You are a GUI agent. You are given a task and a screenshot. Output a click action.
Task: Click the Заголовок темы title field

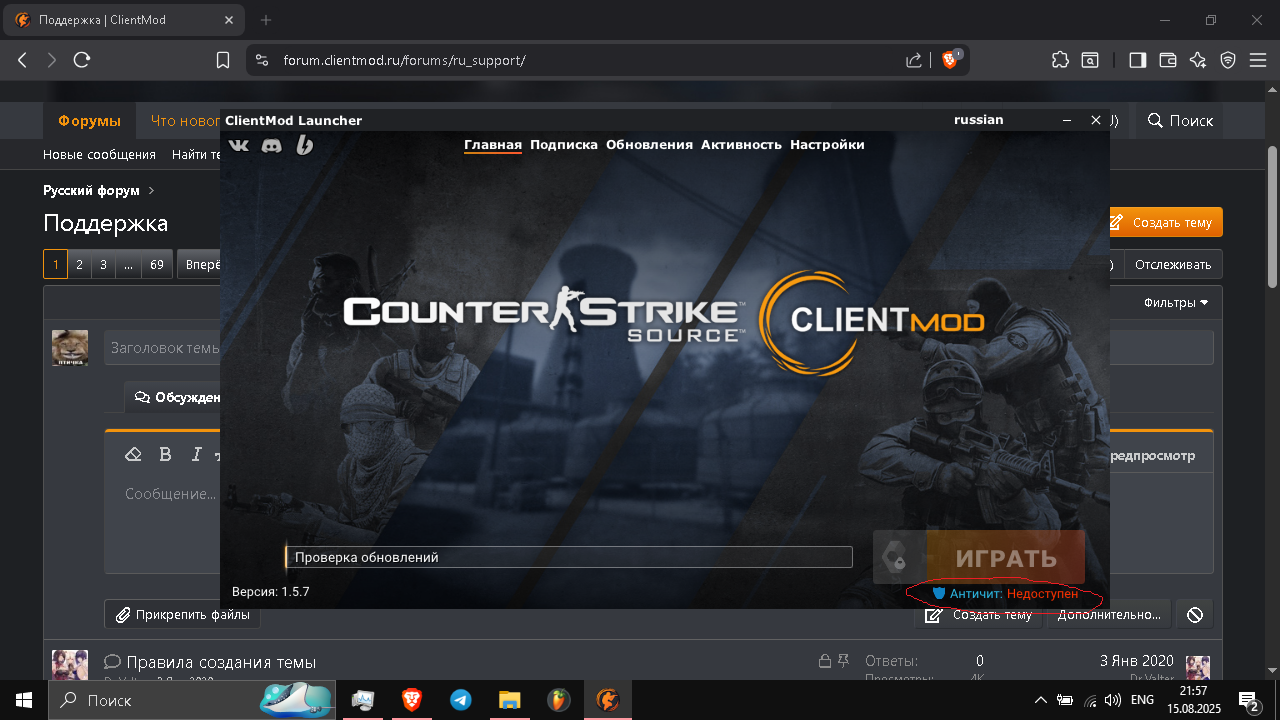pyautogui.click(x=658, y=348)
